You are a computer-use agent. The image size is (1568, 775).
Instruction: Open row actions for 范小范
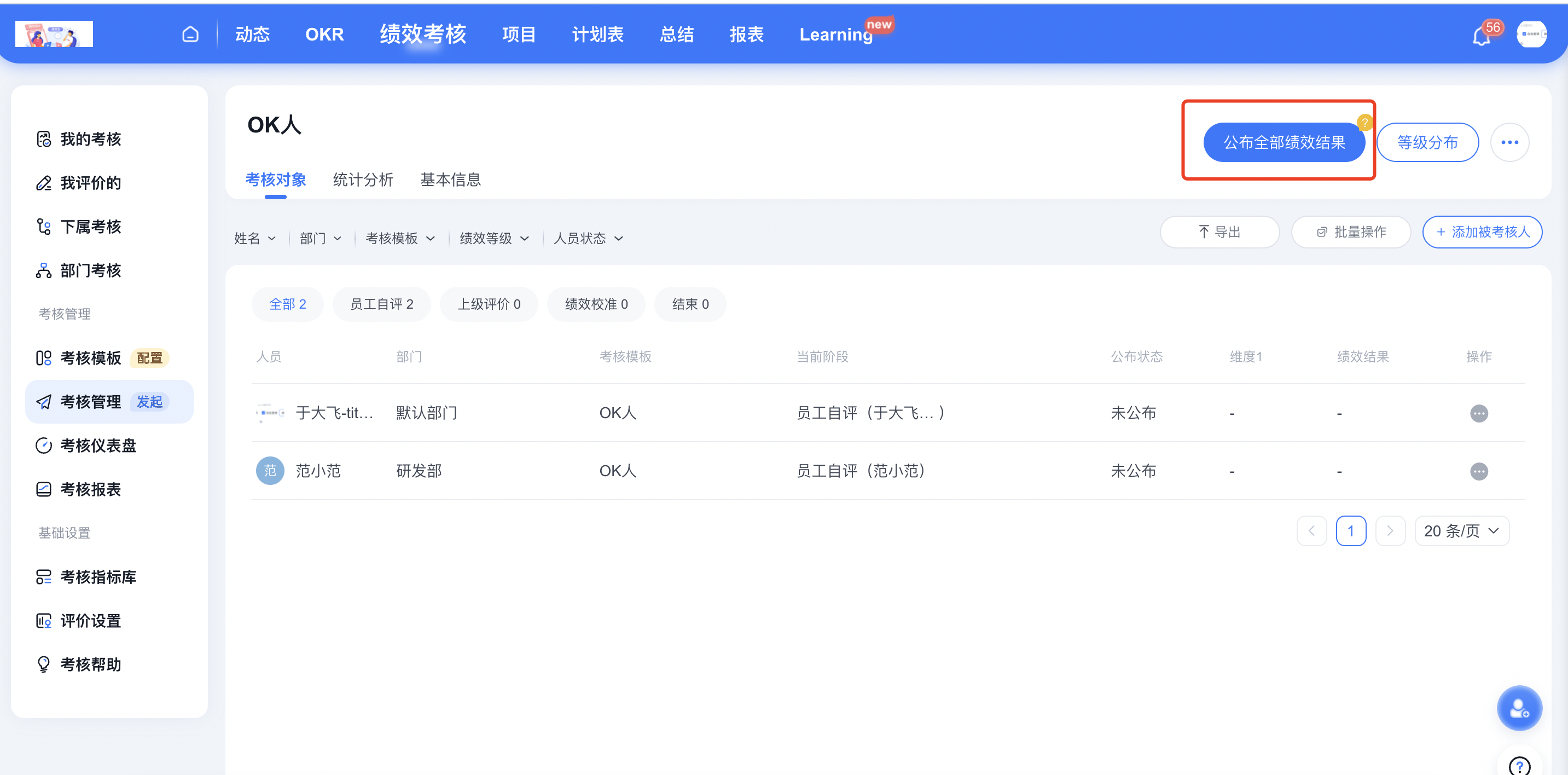click(x=1479, y=471)
